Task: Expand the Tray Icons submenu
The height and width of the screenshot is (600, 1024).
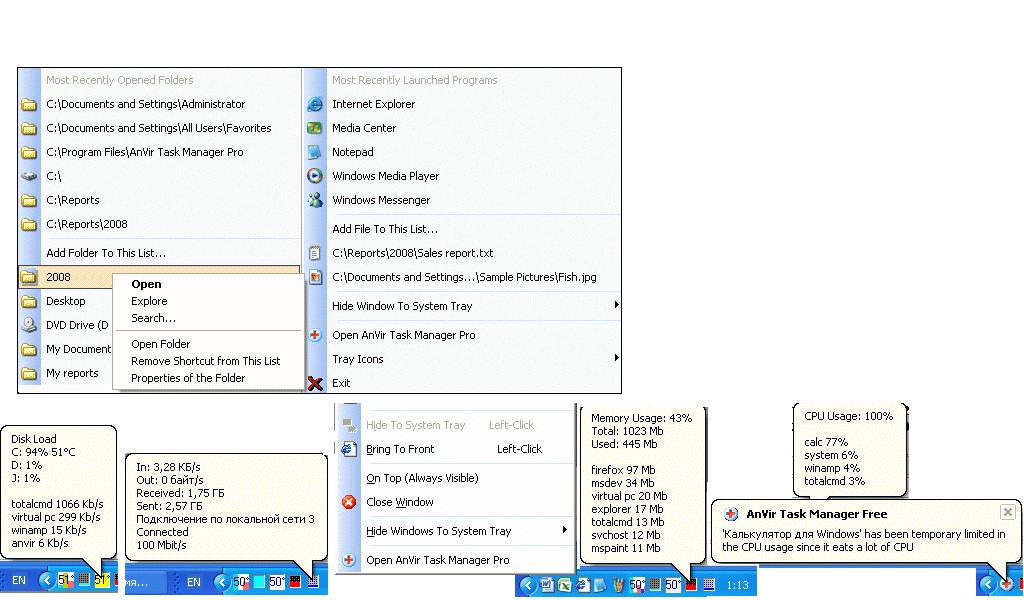Action: click(356, 359)
